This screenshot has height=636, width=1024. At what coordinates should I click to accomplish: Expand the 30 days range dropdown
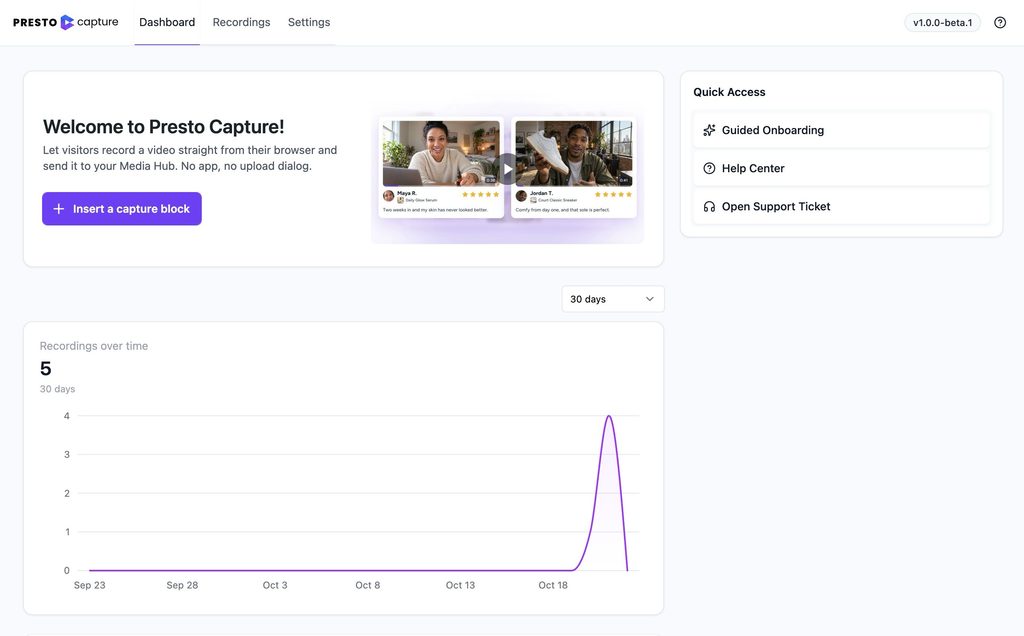(x=613, y=299)
